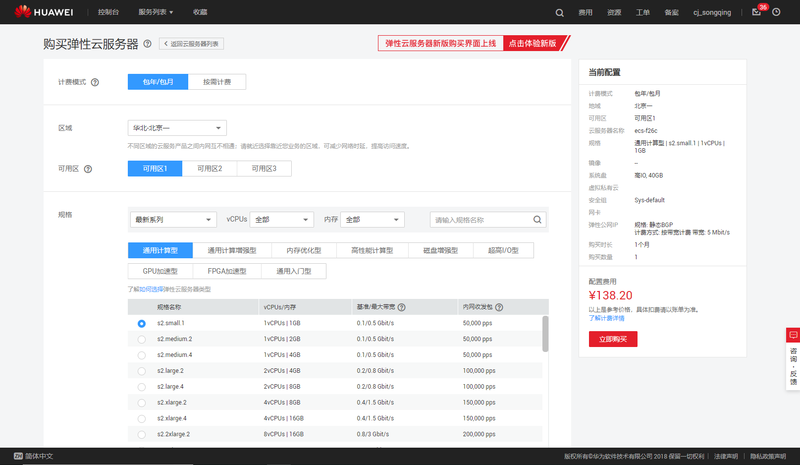Switch to 内存优化型 tab
The width and height of the screenshot is (800, 465).
(304, 250)
